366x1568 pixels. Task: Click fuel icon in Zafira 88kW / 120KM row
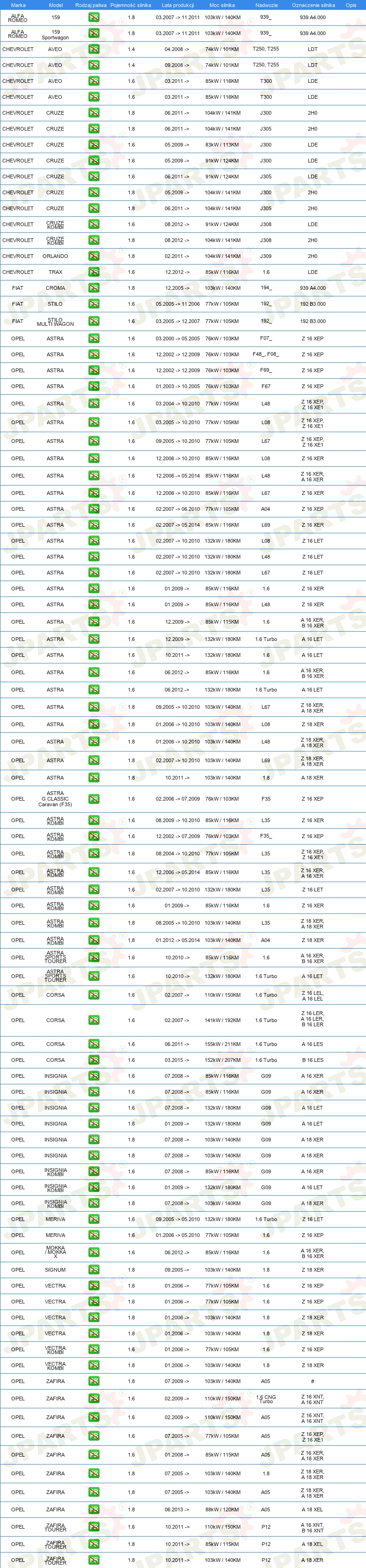pos(94,1509)
